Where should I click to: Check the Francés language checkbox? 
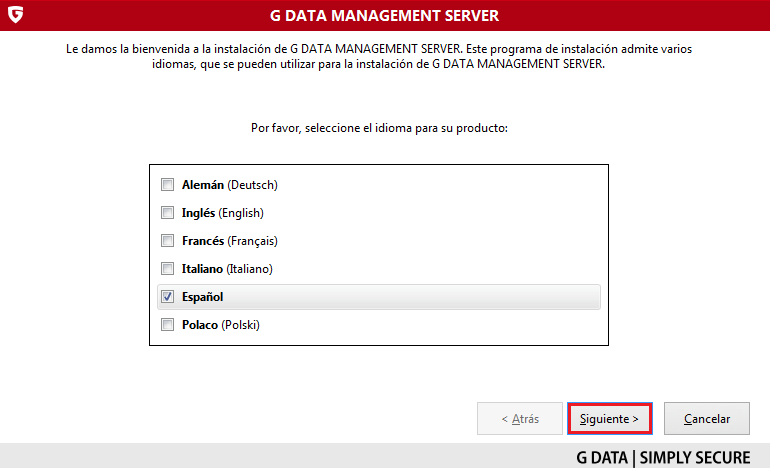(167, 241)
